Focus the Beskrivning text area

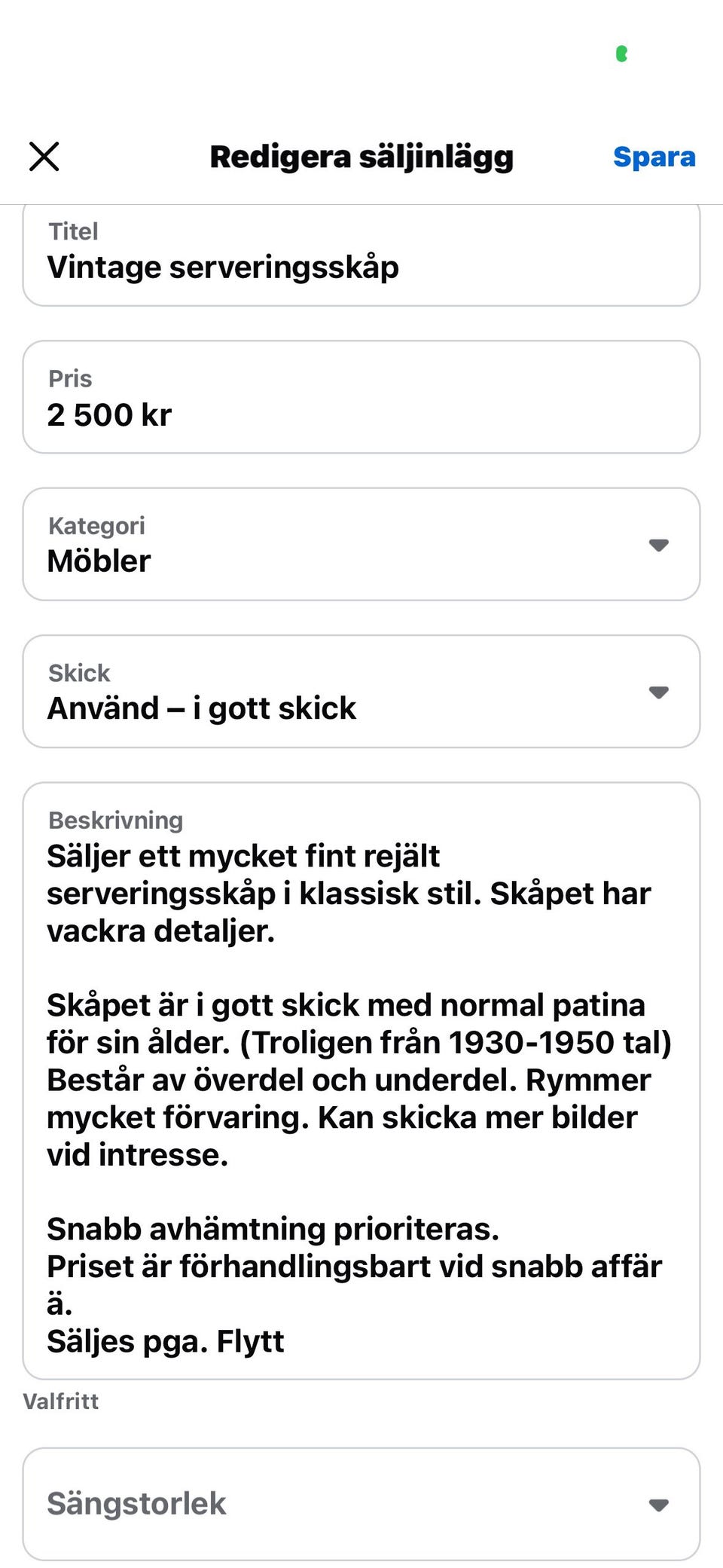[361, 1080]
